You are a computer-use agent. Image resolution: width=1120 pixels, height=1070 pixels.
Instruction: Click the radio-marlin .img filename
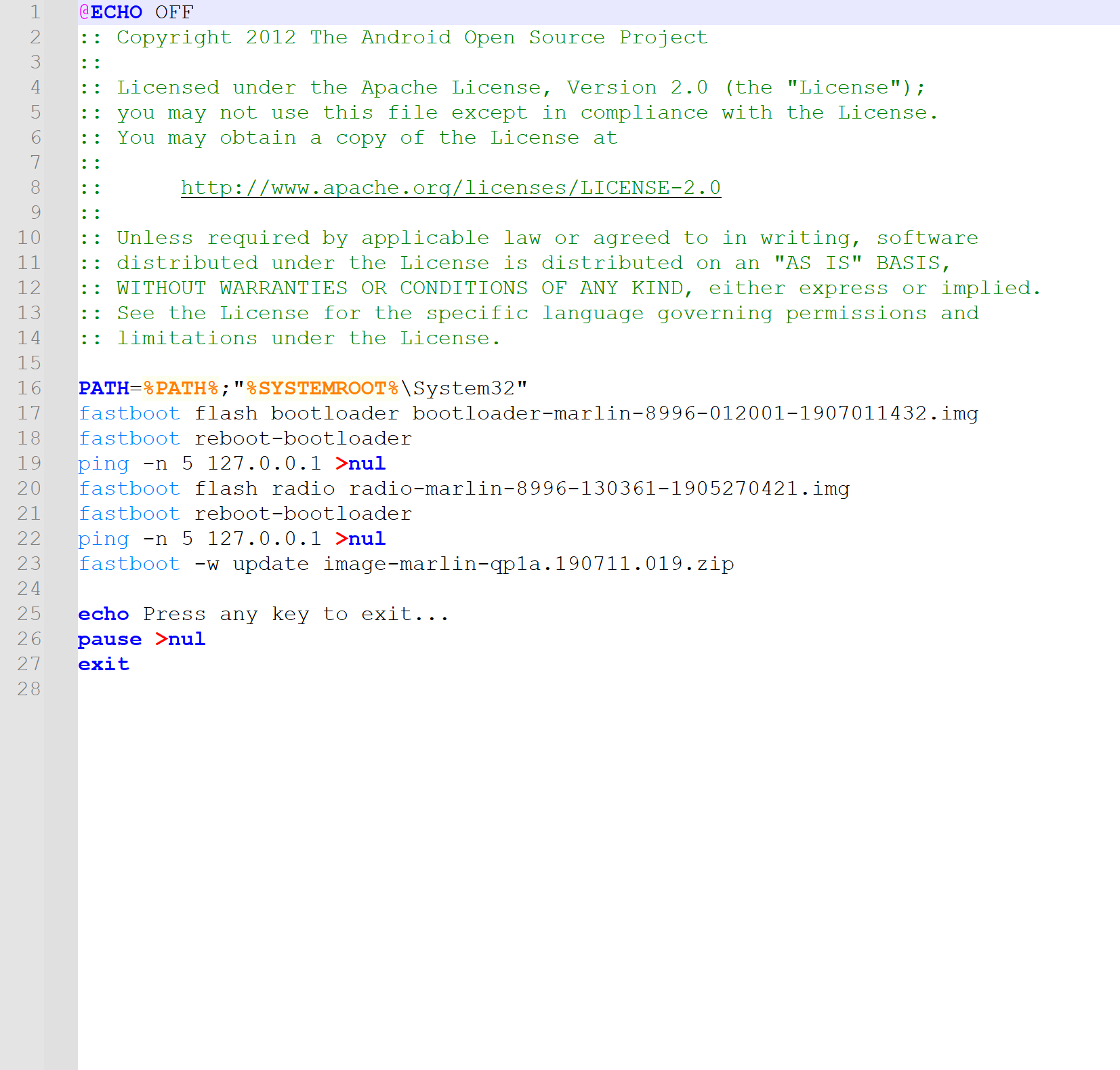tap(599, 489)
